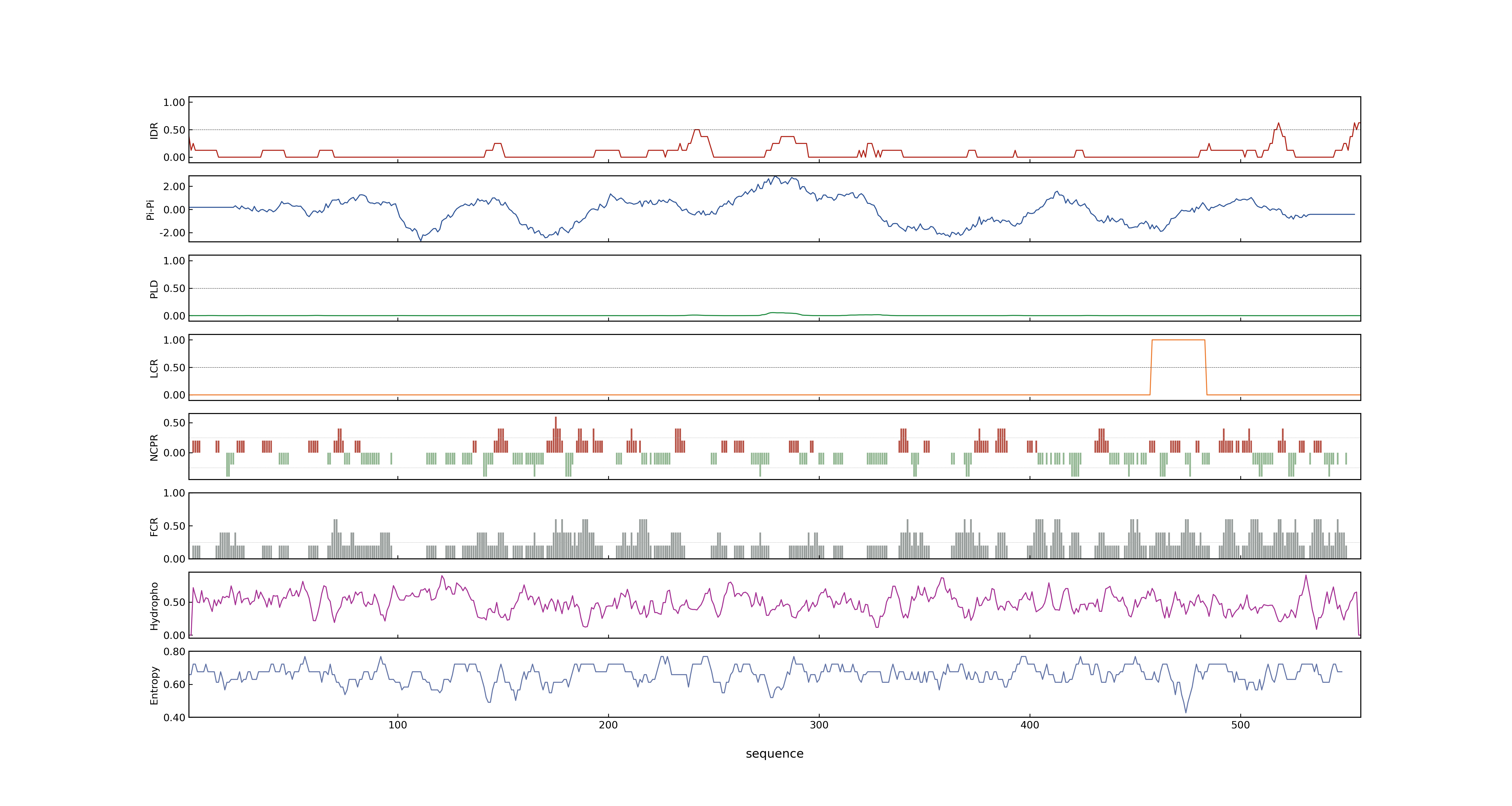This screenshot has width=1512, height=806.
Task: Click the IDR y-axis label
Action: 154,130
